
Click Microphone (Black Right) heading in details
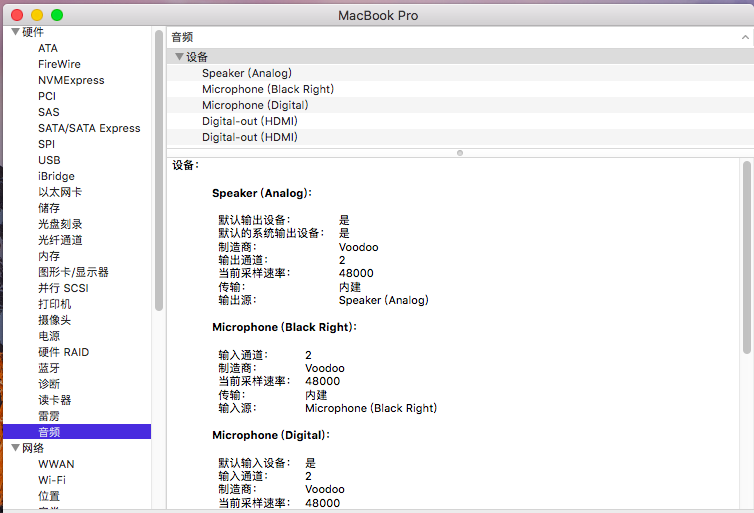[285, 327]
